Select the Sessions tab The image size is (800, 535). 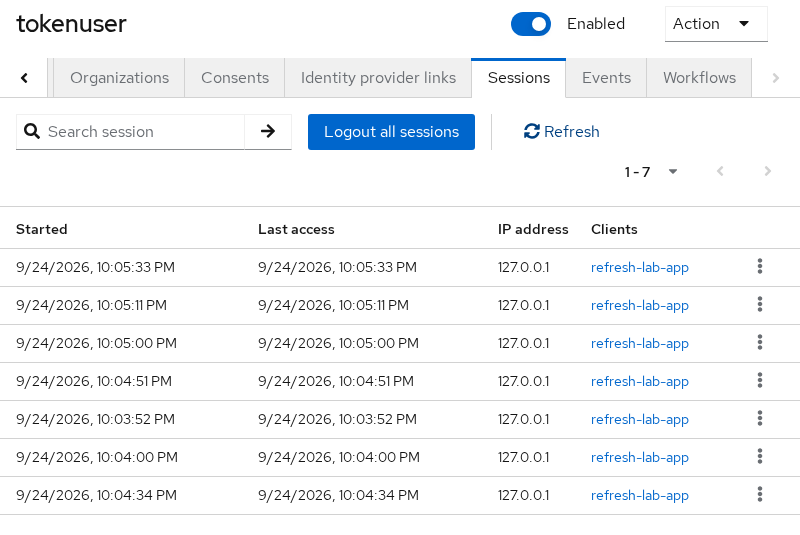pyautogui.click(x=519, y=78)
